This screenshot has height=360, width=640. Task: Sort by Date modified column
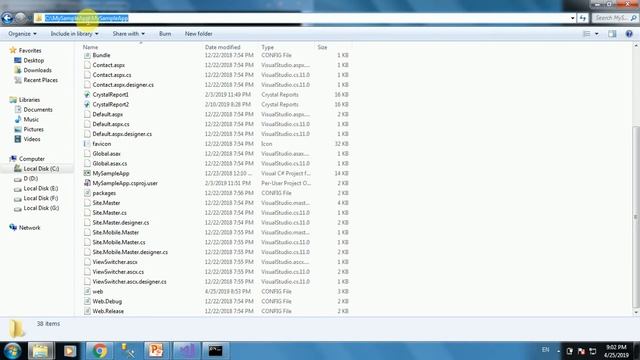(222, 47)
